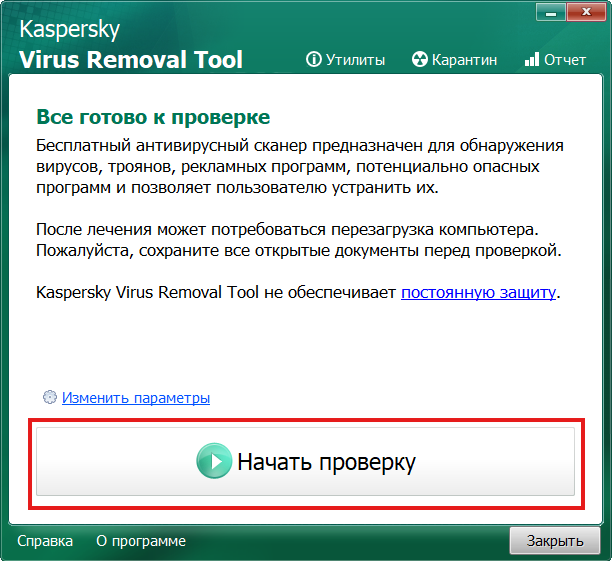Follow the постоянную защиту link
The image size is (612, 561).
pos(479,292)
